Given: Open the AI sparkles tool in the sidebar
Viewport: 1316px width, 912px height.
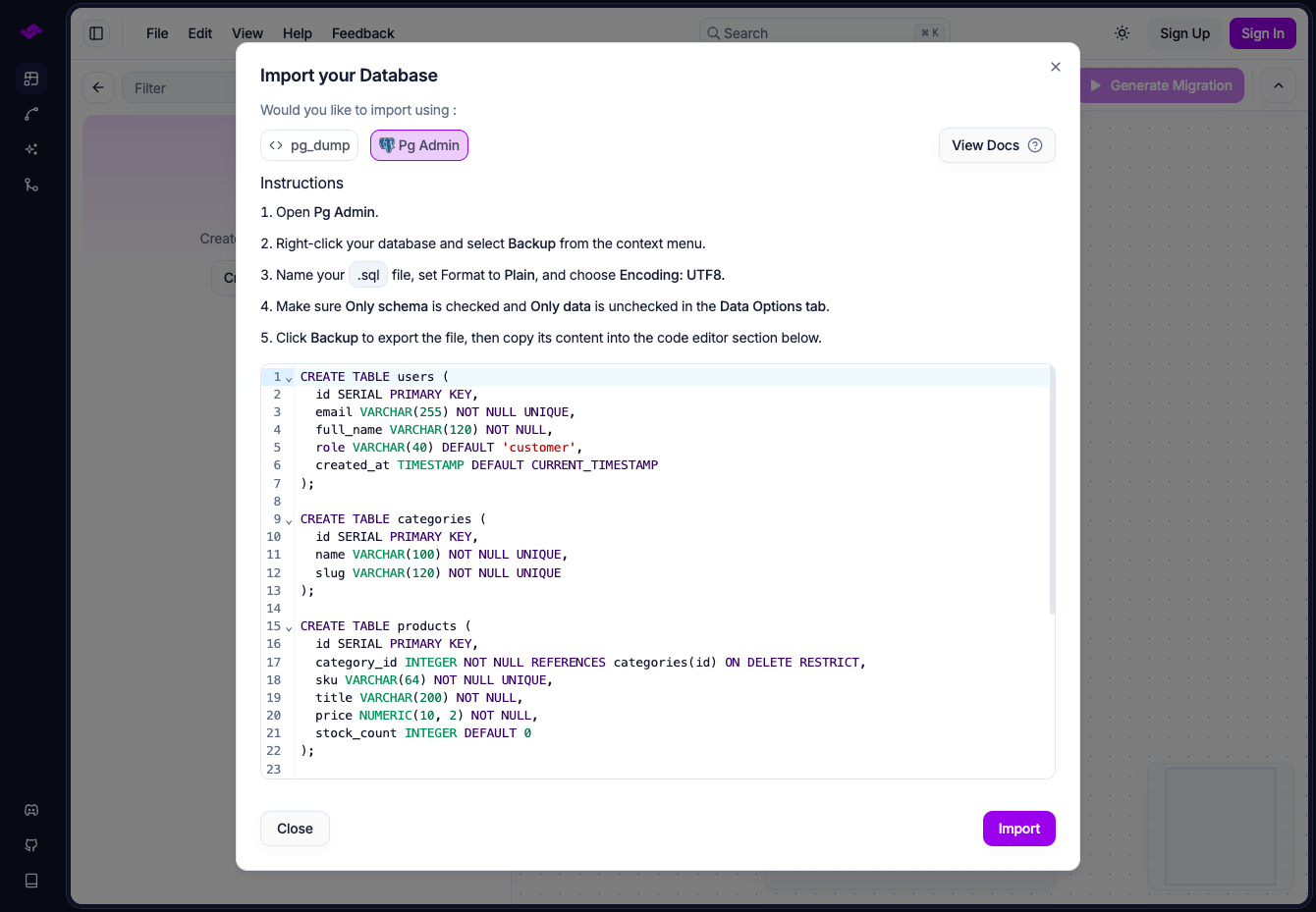Looking at the screenshot, I should tap(31, 149).
